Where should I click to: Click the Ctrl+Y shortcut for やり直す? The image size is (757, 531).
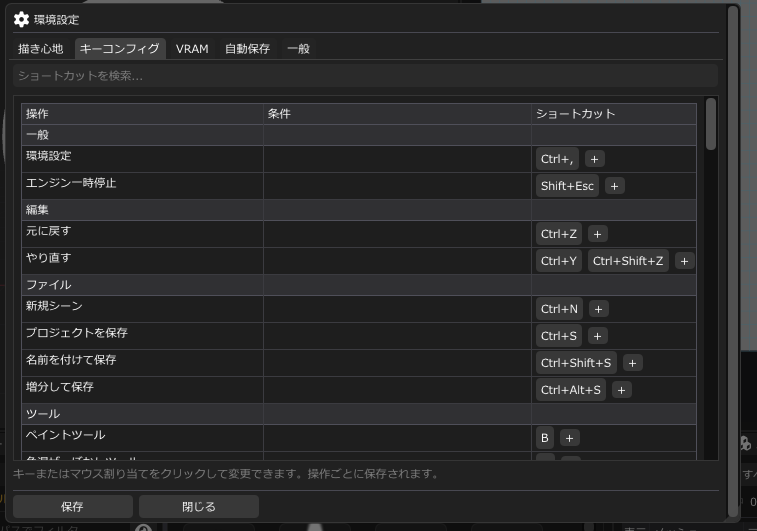(559, 261)
